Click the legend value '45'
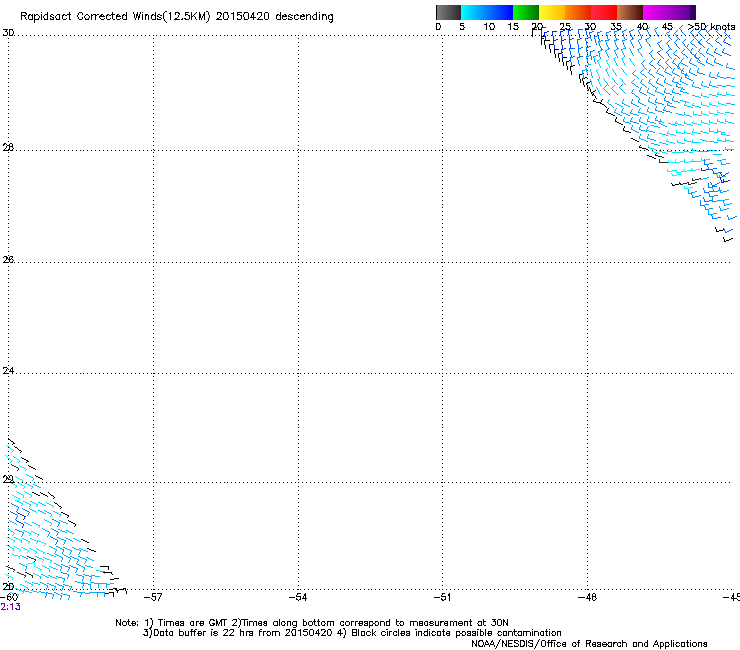740x650 pixels. [x=667, y=27]
